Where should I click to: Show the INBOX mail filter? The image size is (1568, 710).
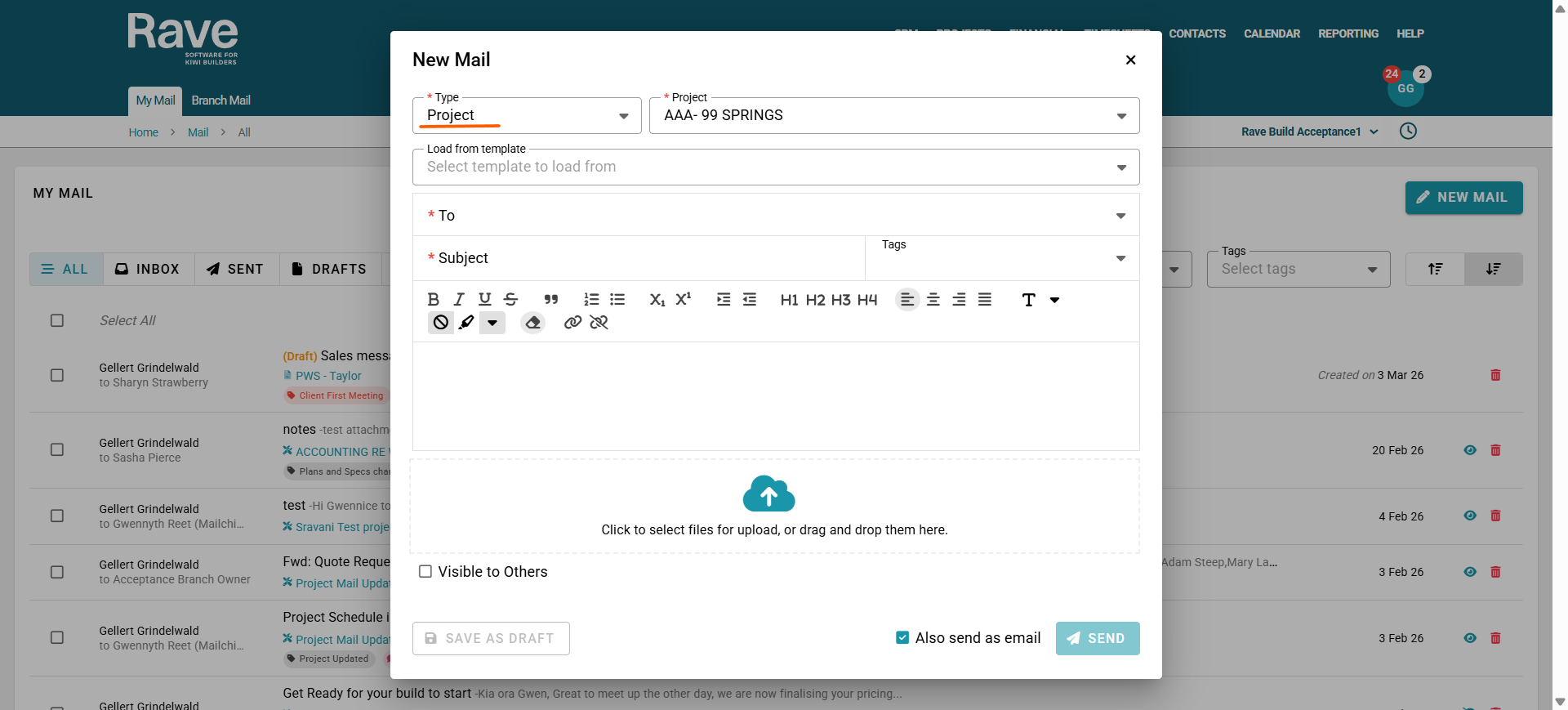149,269
